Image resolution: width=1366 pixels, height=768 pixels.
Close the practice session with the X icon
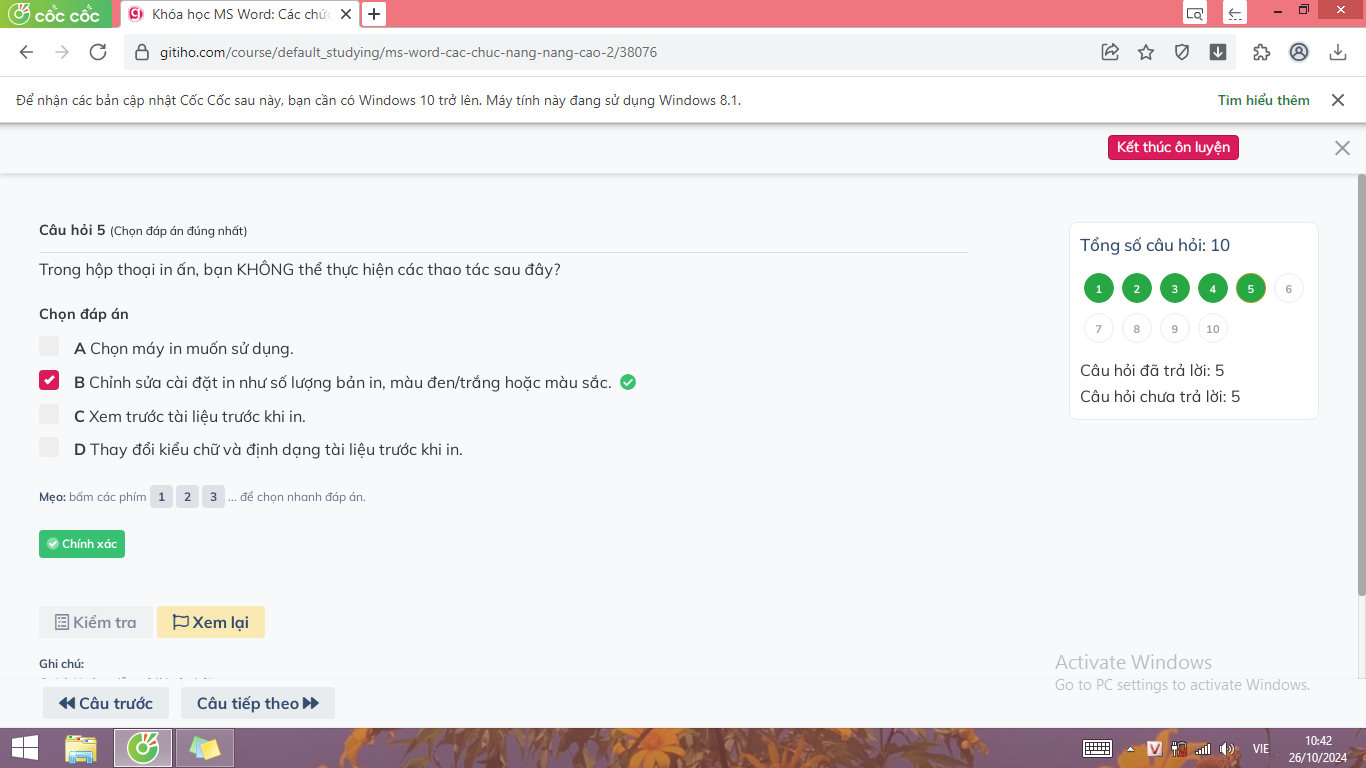coord(1342,148)
